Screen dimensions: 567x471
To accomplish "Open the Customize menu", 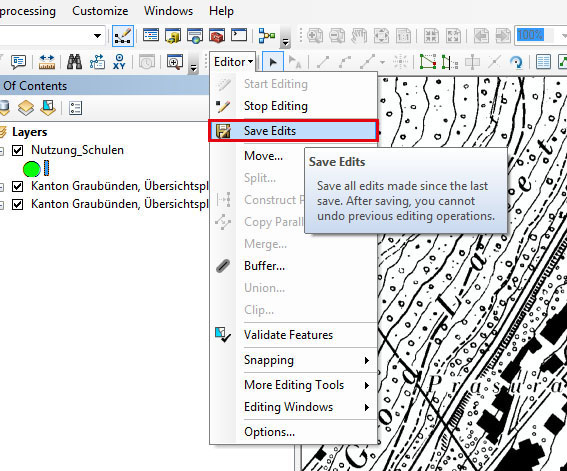I will coord(100,11).
